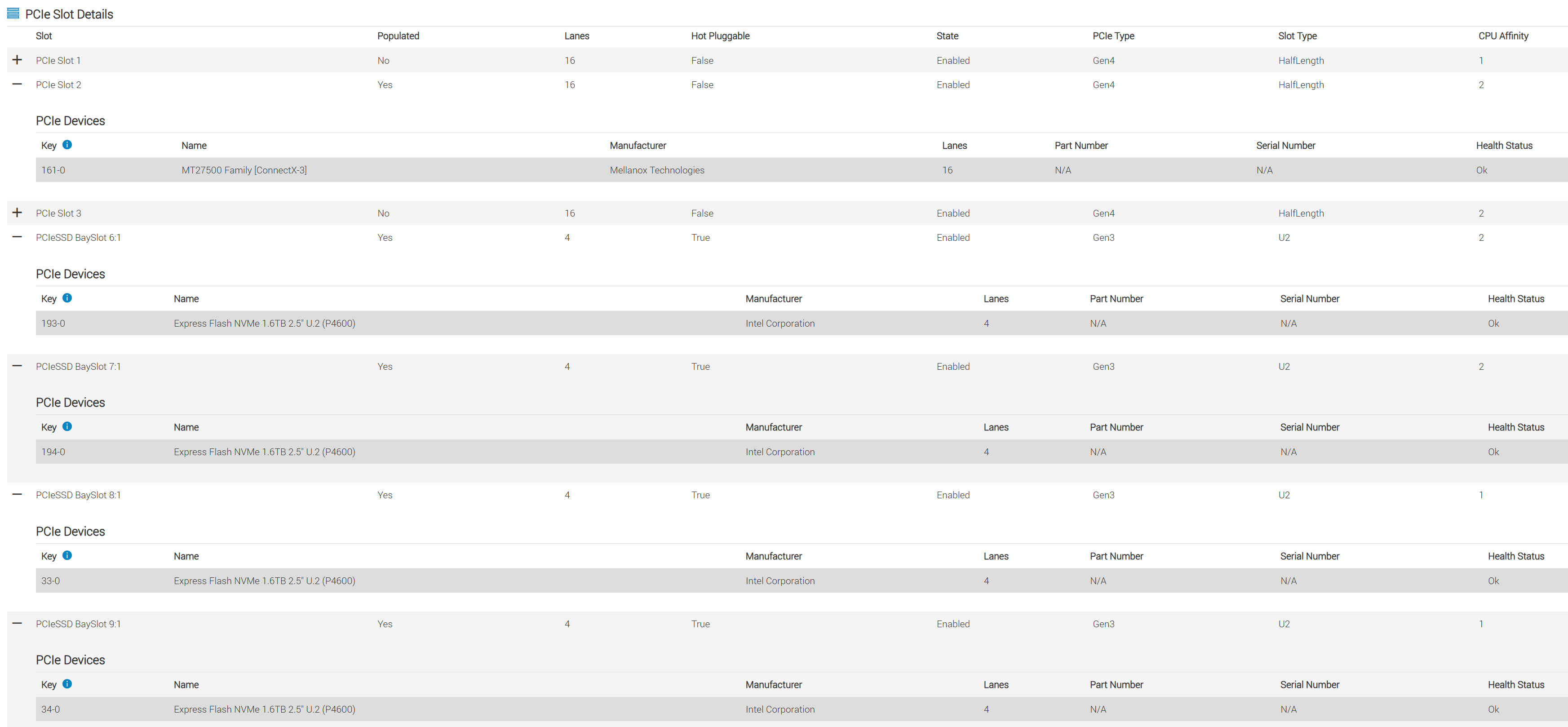Select the MT27500 Family ConnectX-3 device row
This screenshot has height=727, width=1568.
tap(802, 170)
